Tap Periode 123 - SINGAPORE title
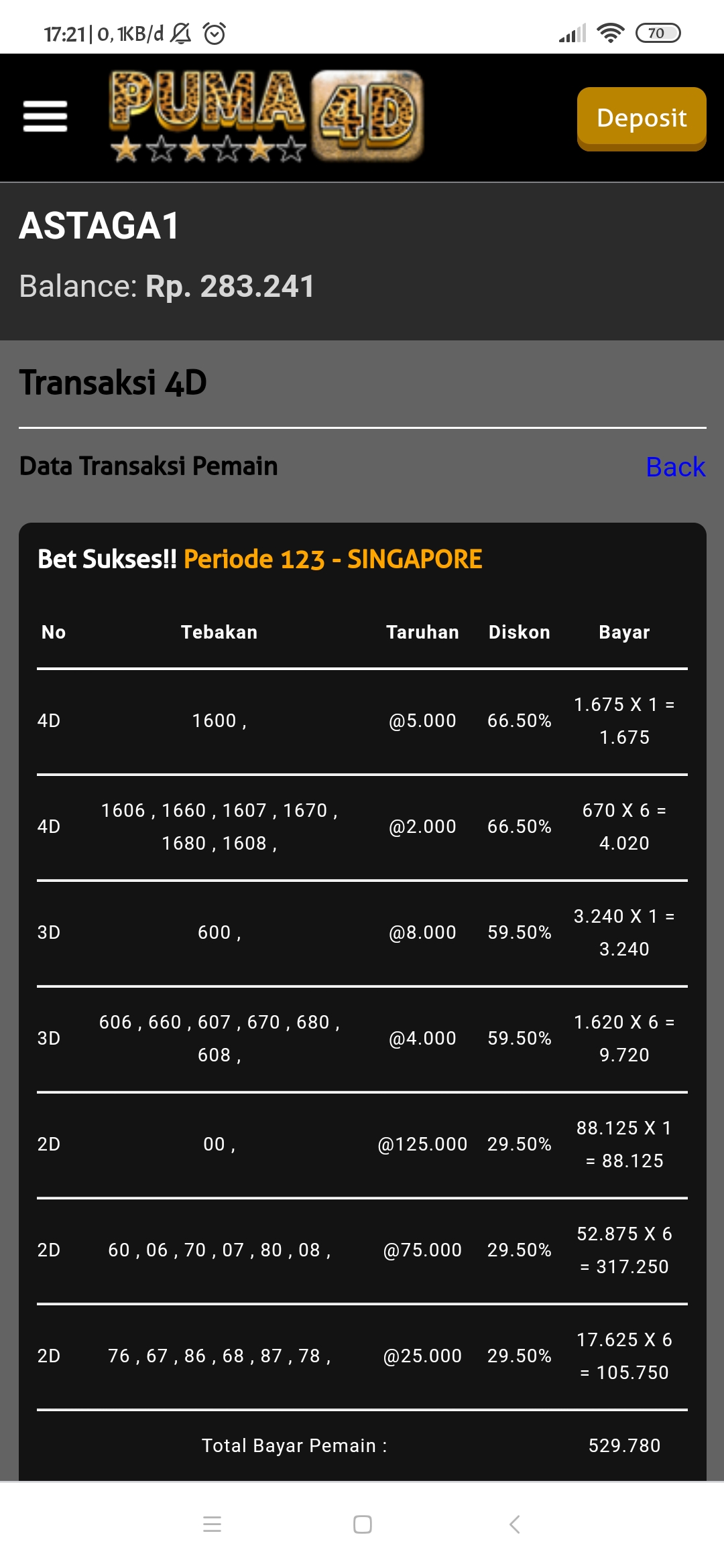The width and height of the screenshot is (724, 1568). tap(333, 559)
